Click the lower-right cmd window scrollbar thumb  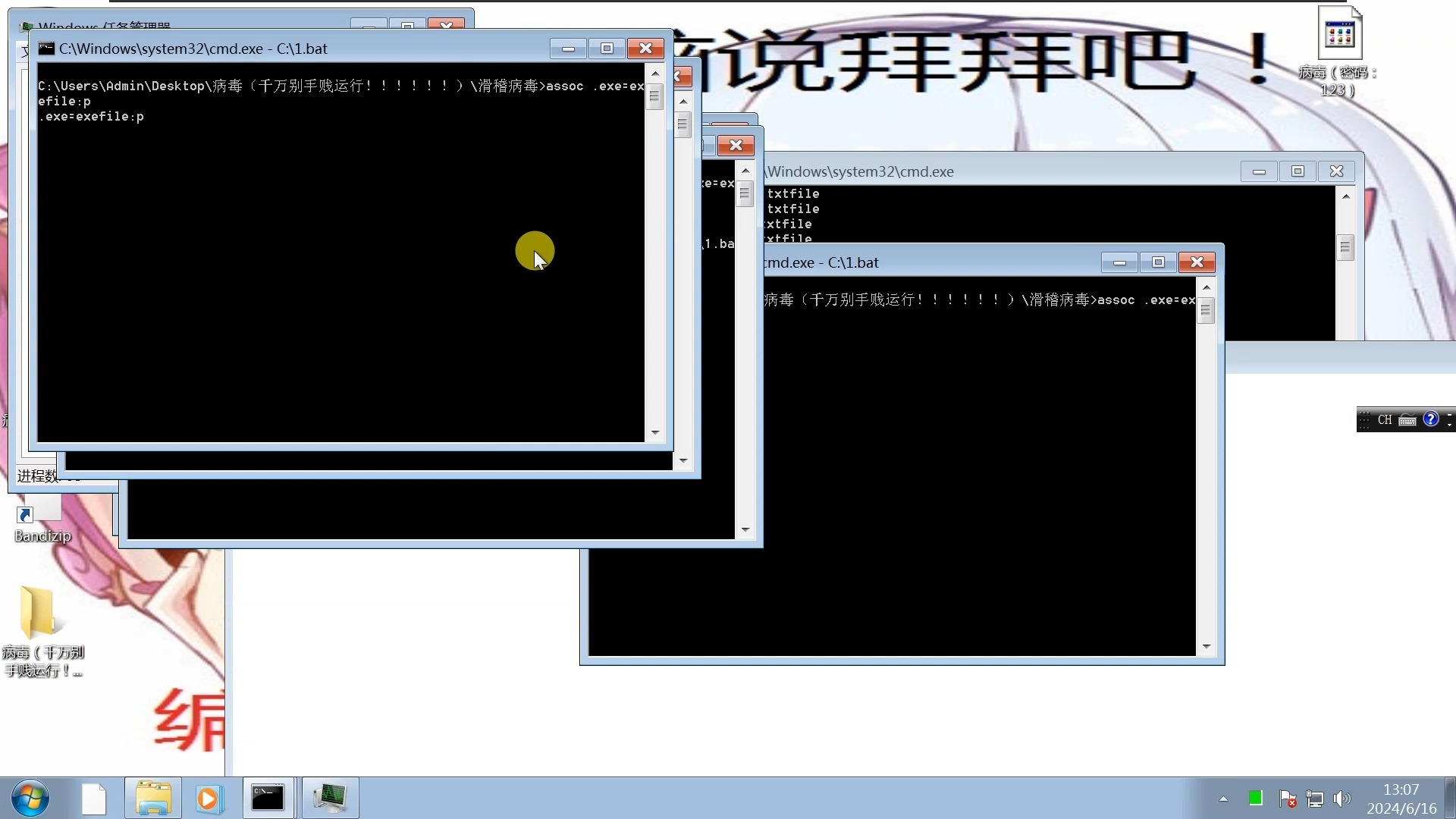point(1207,310)
